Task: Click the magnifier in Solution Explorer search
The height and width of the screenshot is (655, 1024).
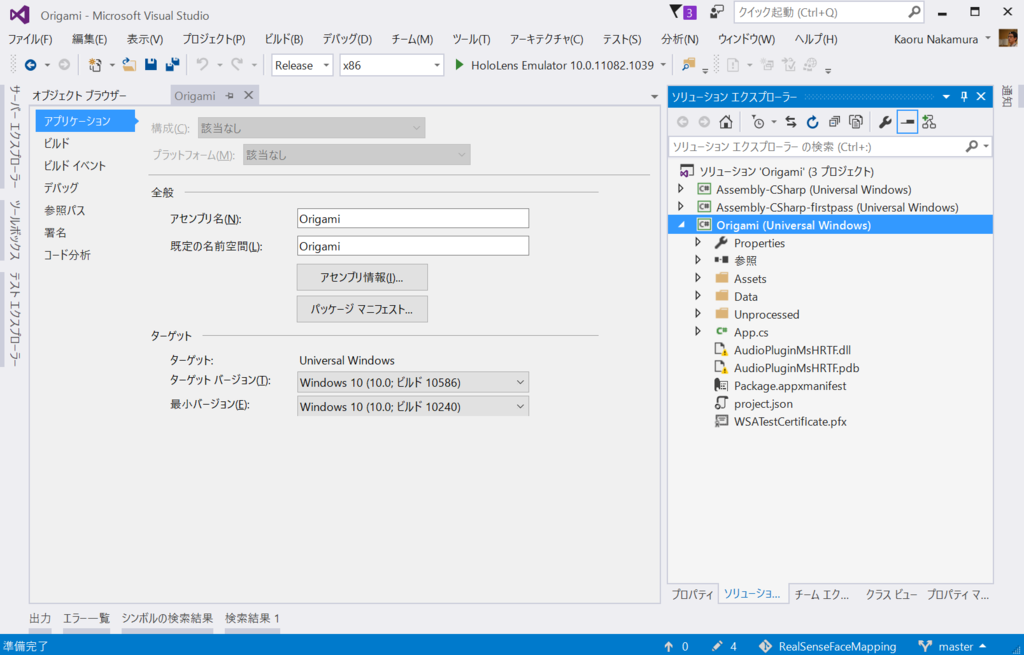Action: pos(972,146)
